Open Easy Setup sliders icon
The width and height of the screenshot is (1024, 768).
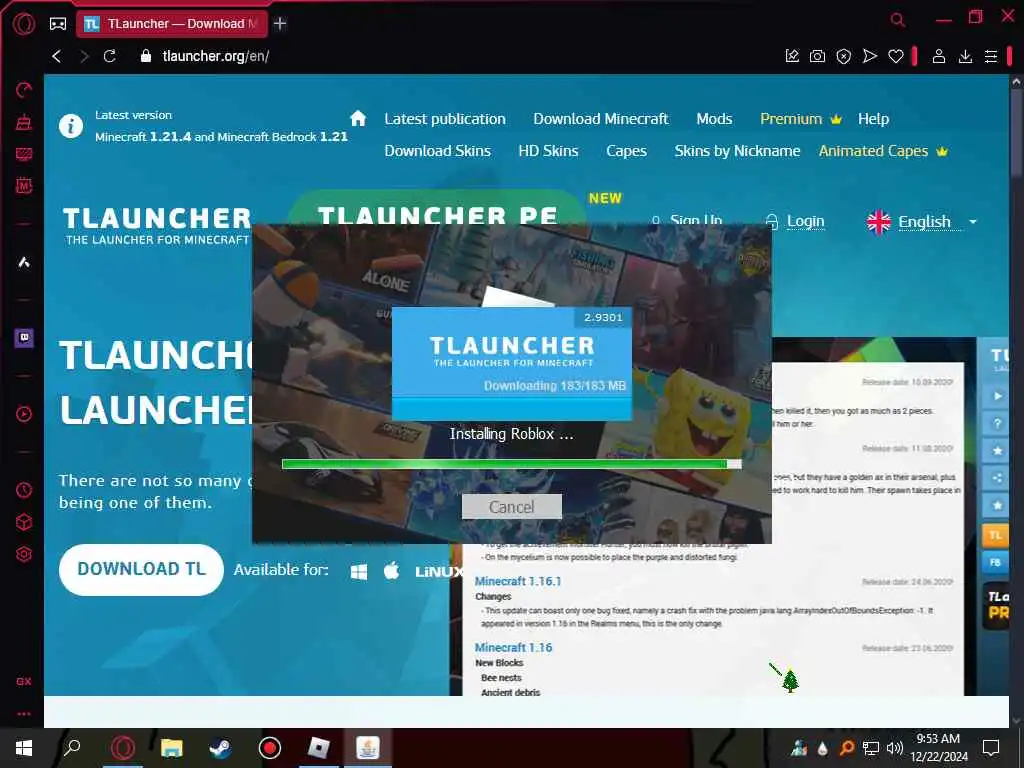coord(991,57)
